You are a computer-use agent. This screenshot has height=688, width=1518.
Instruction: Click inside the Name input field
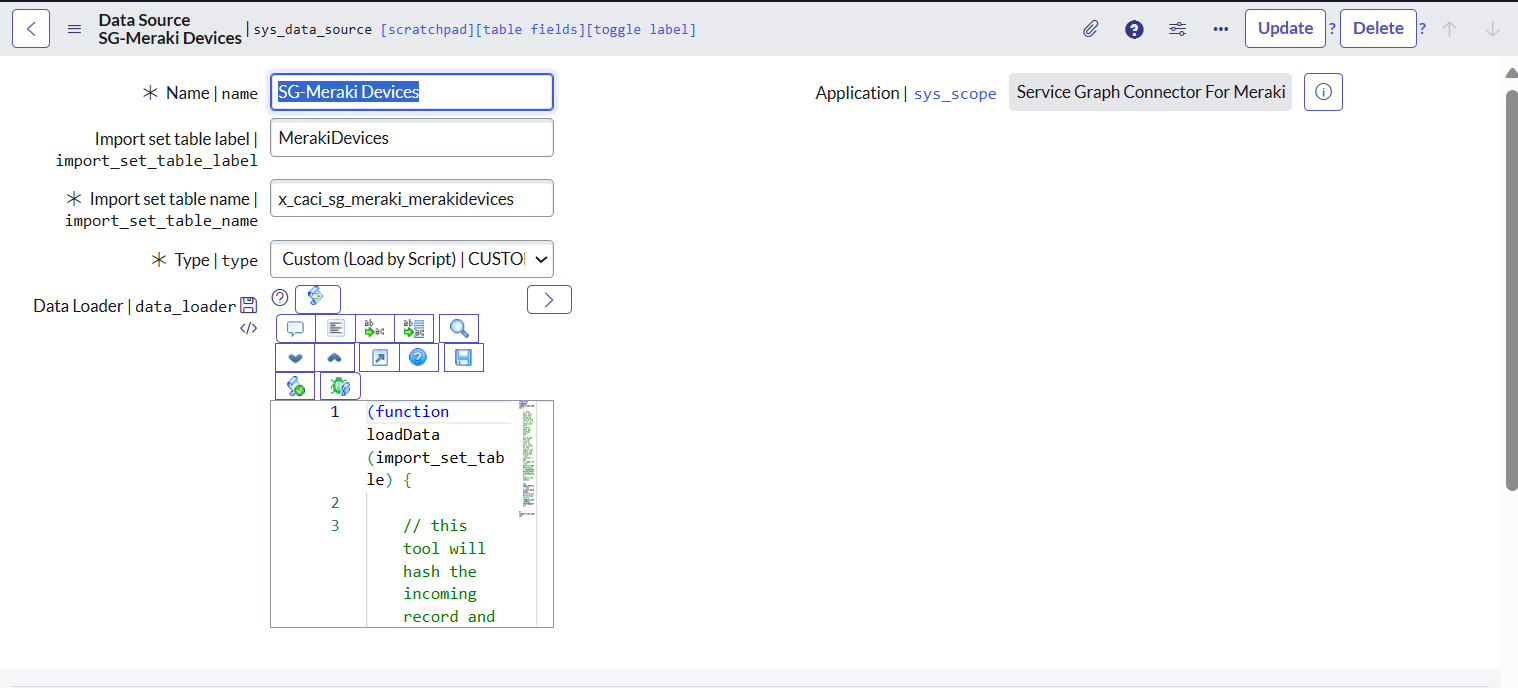click(411, 91)
